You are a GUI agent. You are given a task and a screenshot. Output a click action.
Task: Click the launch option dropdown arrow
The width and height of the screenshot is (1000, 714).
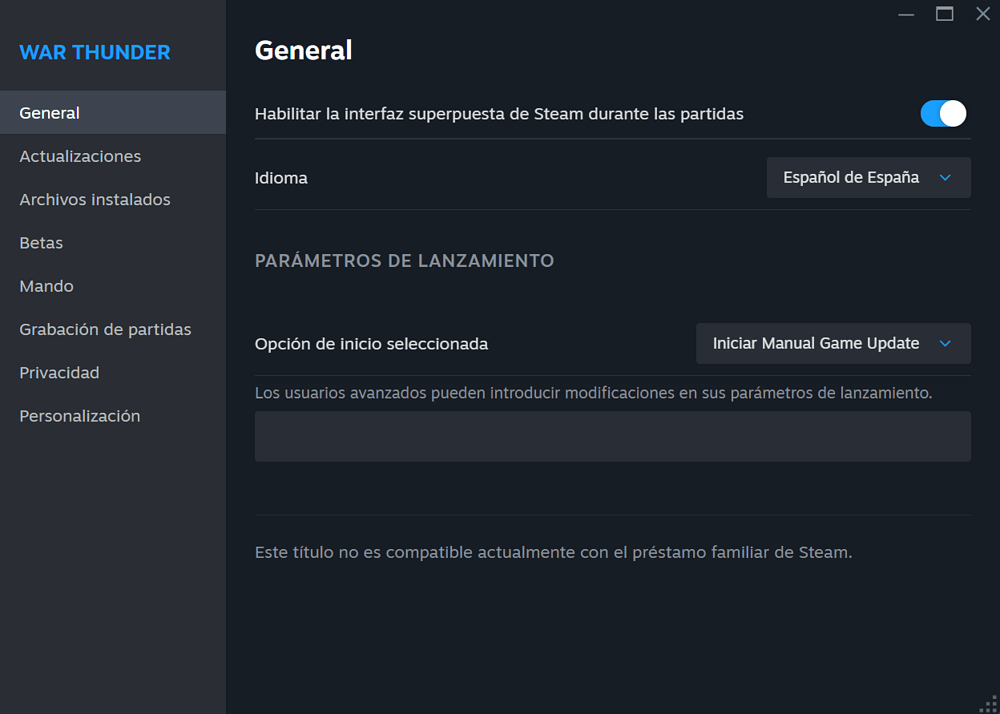point(944,343)
